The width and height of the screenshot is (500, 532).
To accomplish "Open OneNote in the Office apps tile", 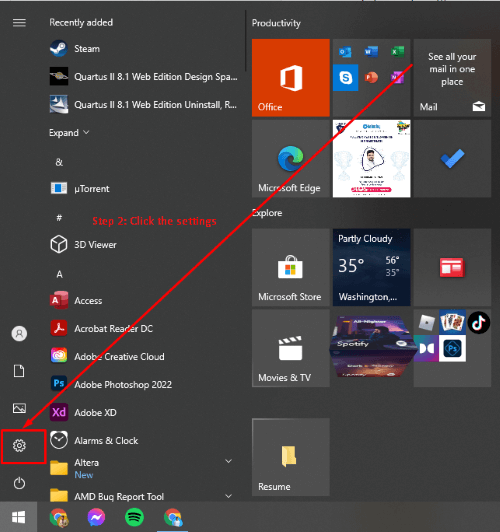I will 397,78.
